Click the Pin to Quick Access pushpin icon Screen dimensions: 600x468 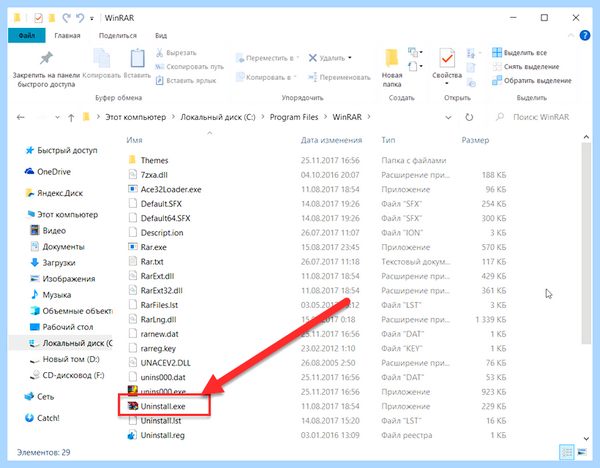[x=46, y=58]
